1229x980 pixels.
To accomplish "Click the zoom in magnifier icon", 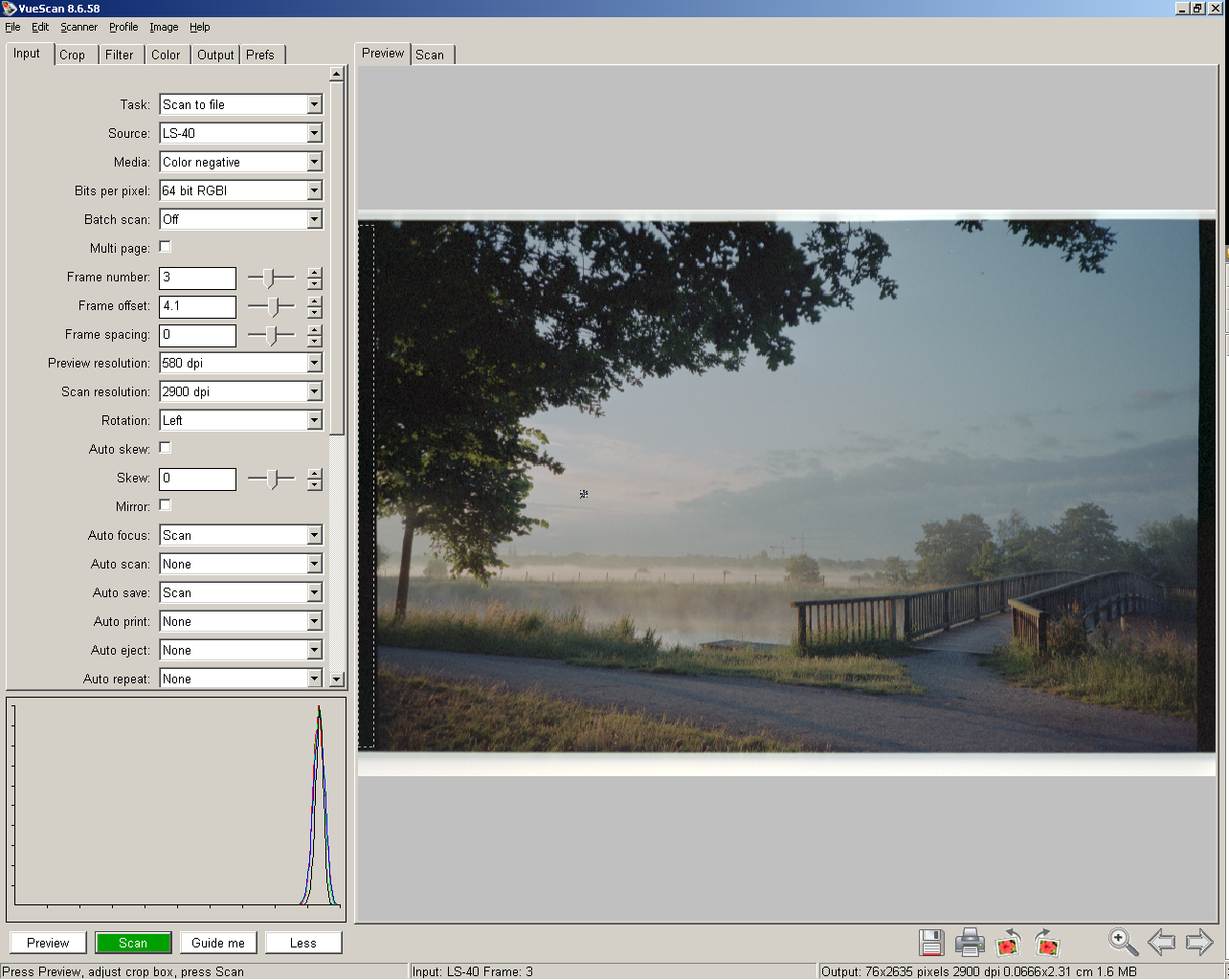I will (1123, 942).
